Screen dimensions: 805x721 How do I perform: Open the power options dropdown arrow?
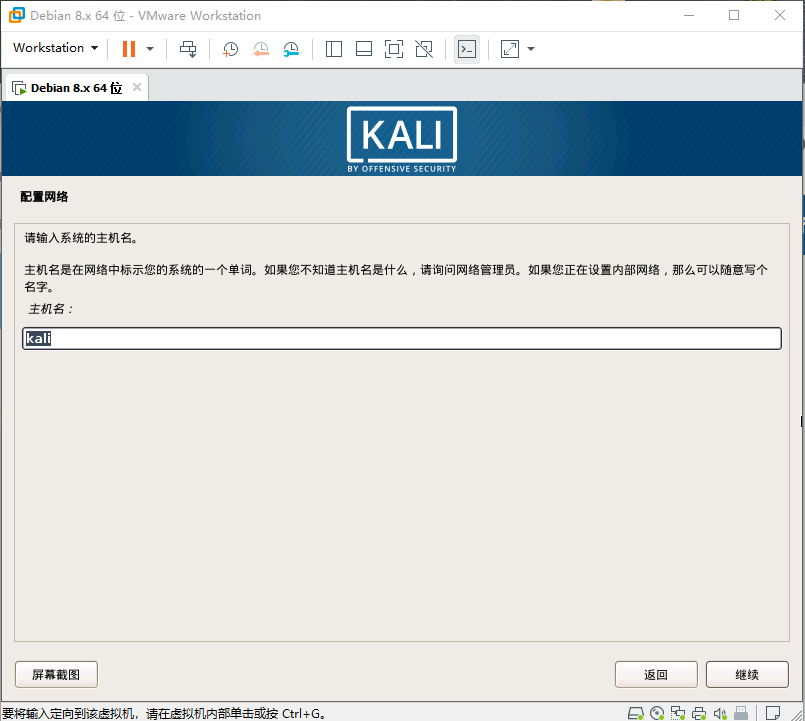coord(150,49)
